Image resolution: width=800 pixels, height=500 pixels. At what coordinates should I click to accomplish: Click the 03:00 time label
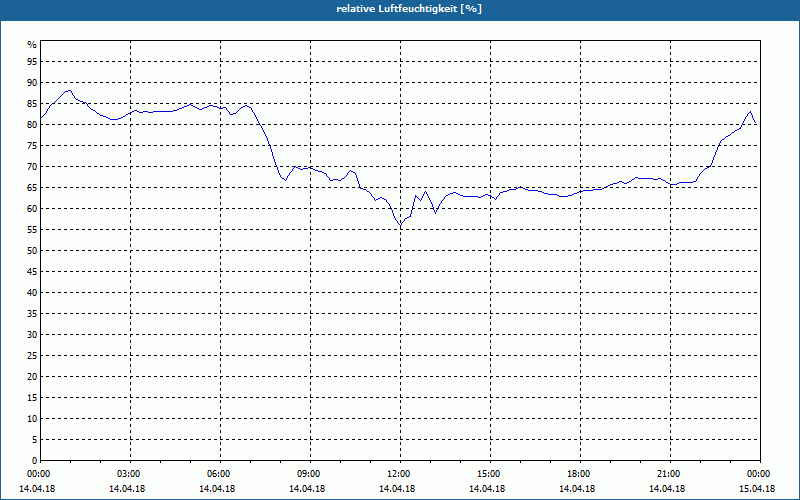130,473
